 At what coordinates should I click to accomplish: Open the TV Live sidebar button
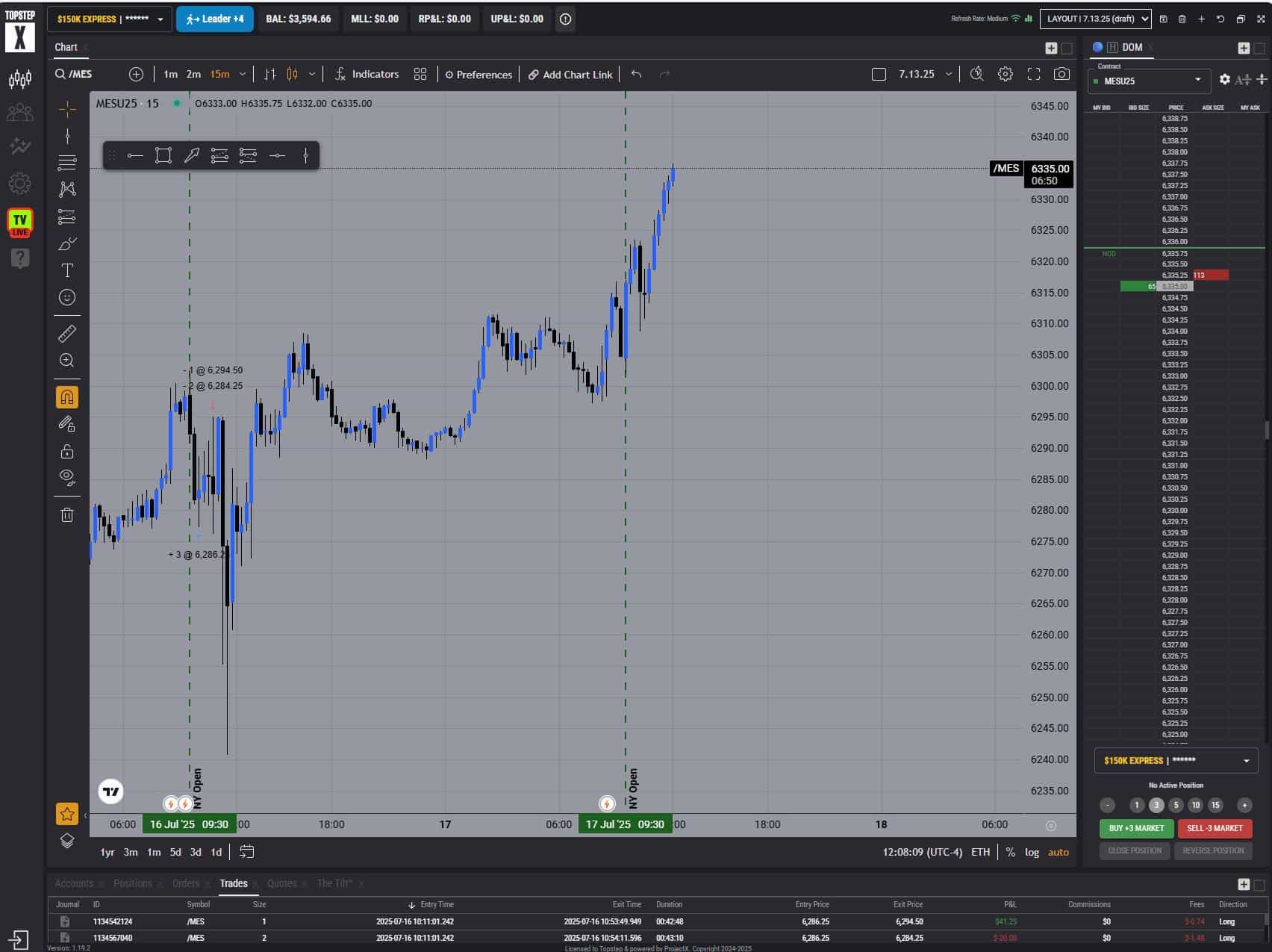20,223
